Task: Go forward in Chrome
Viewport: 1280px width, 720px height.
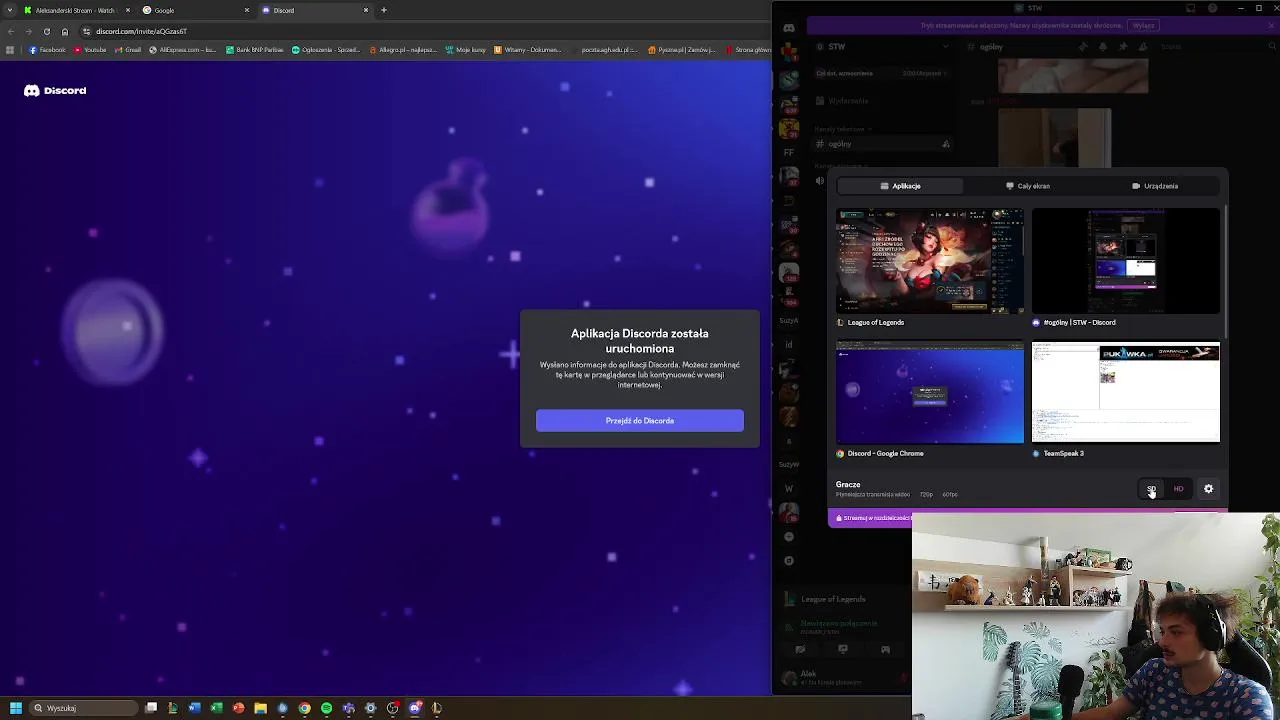Action: pos(28,31)
